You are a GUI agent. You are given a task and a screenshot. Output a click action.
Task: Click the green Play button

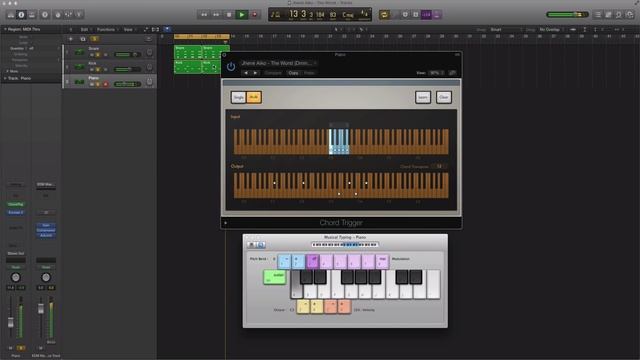click(242, 15)
